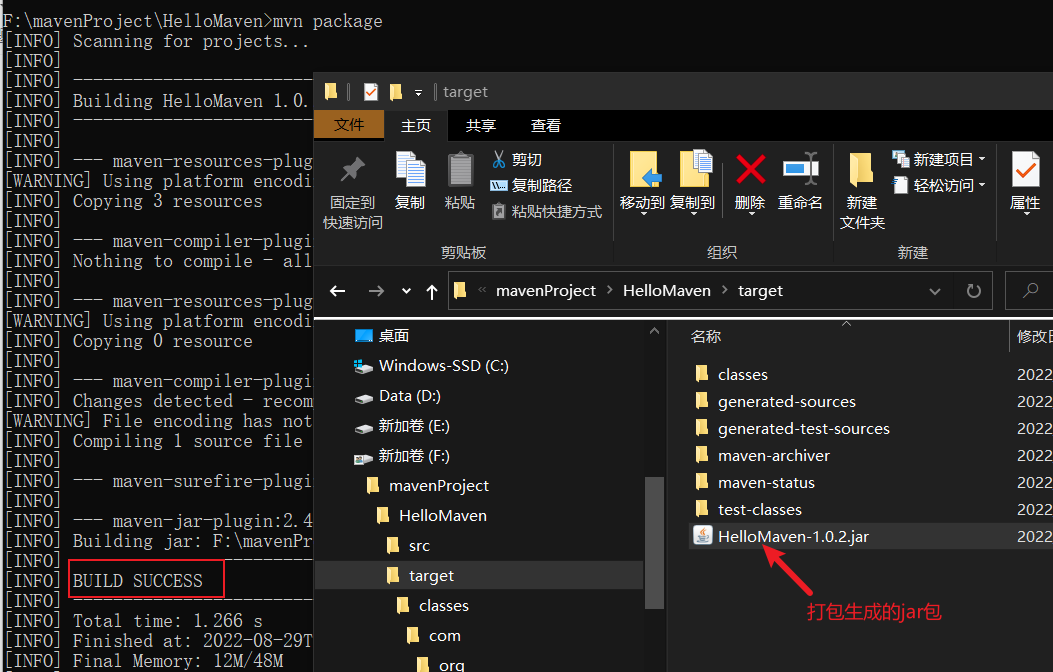Choose Copy path (复制路径)
Screen dimensions: 1053x672
(532, 185)
